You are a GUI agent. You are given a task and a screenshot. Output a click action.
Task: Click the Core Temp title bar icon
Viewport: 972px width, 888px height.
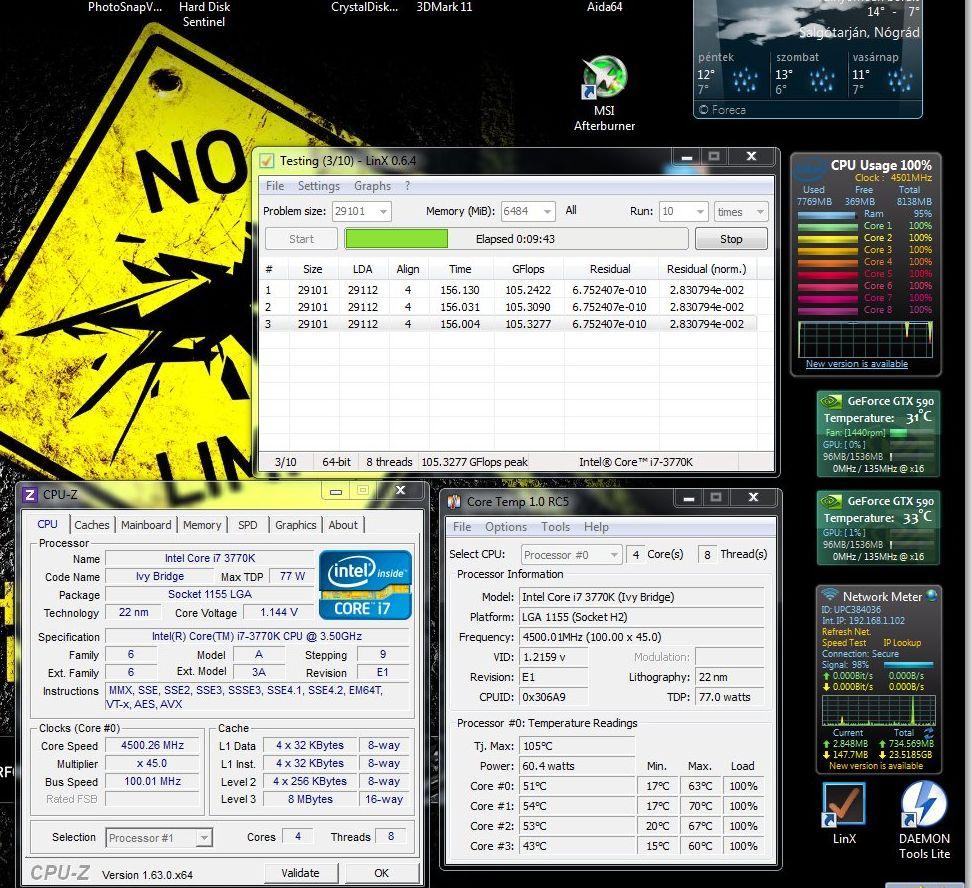(x=454, y=501)
